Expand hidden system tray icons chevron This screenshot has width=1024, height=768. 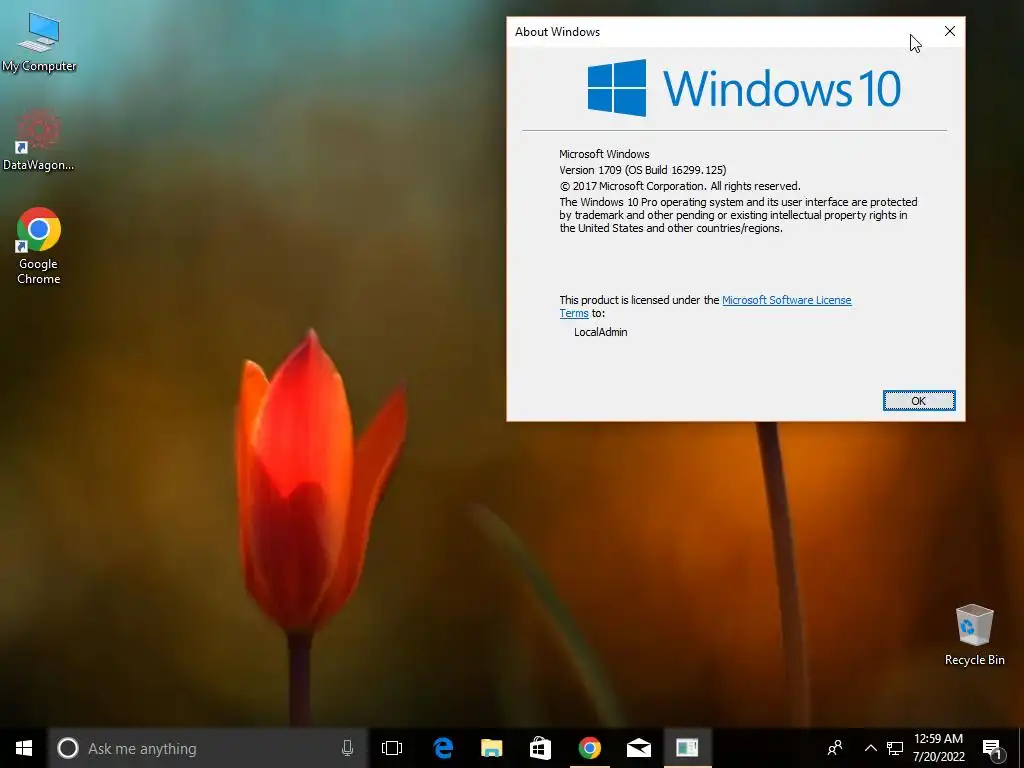(x=871, y=748)
